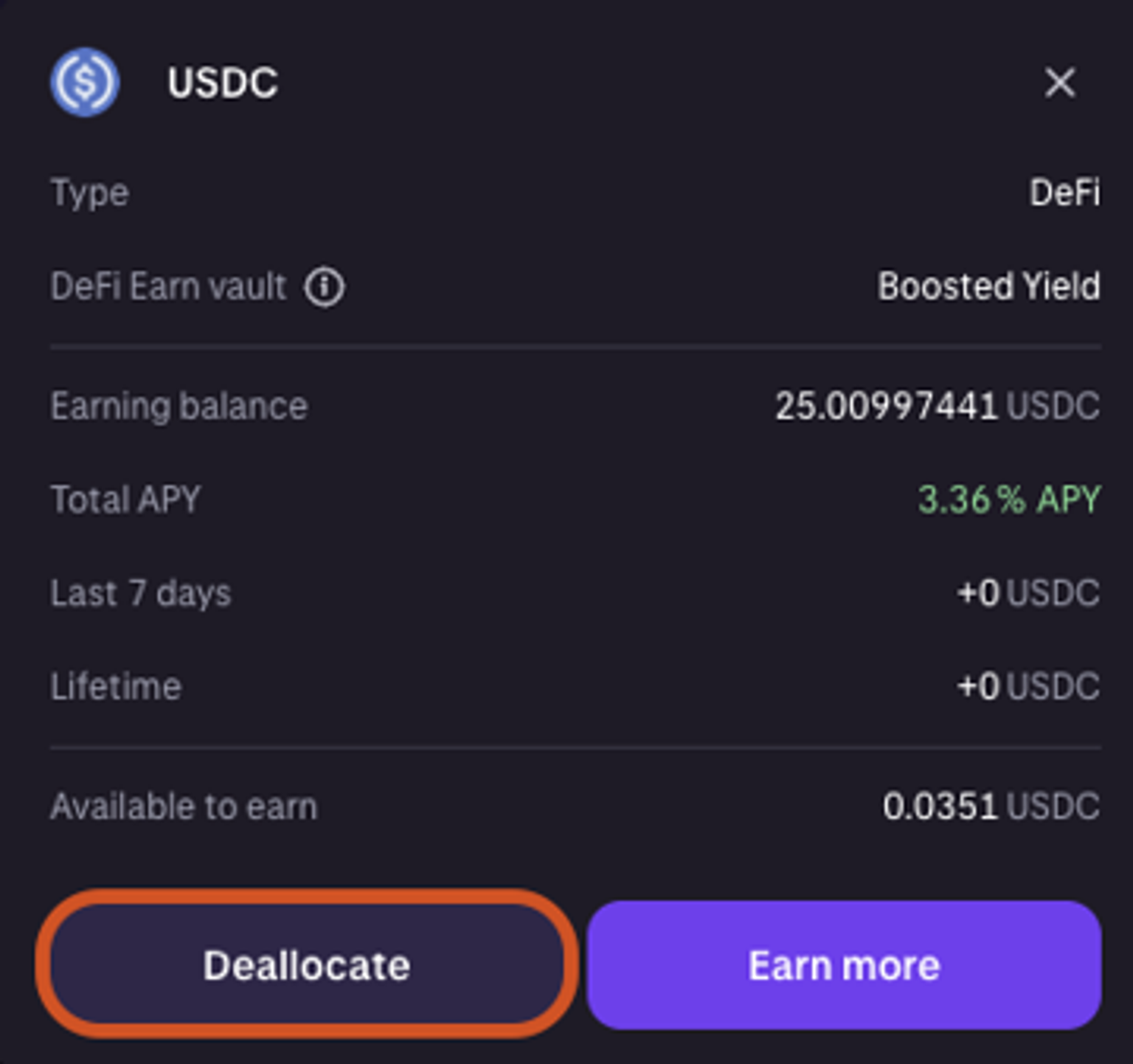Image resolution: width=1133 pixels, height=1064 pixels.
Task: Click the Earn more button
Action: point(844,964)
